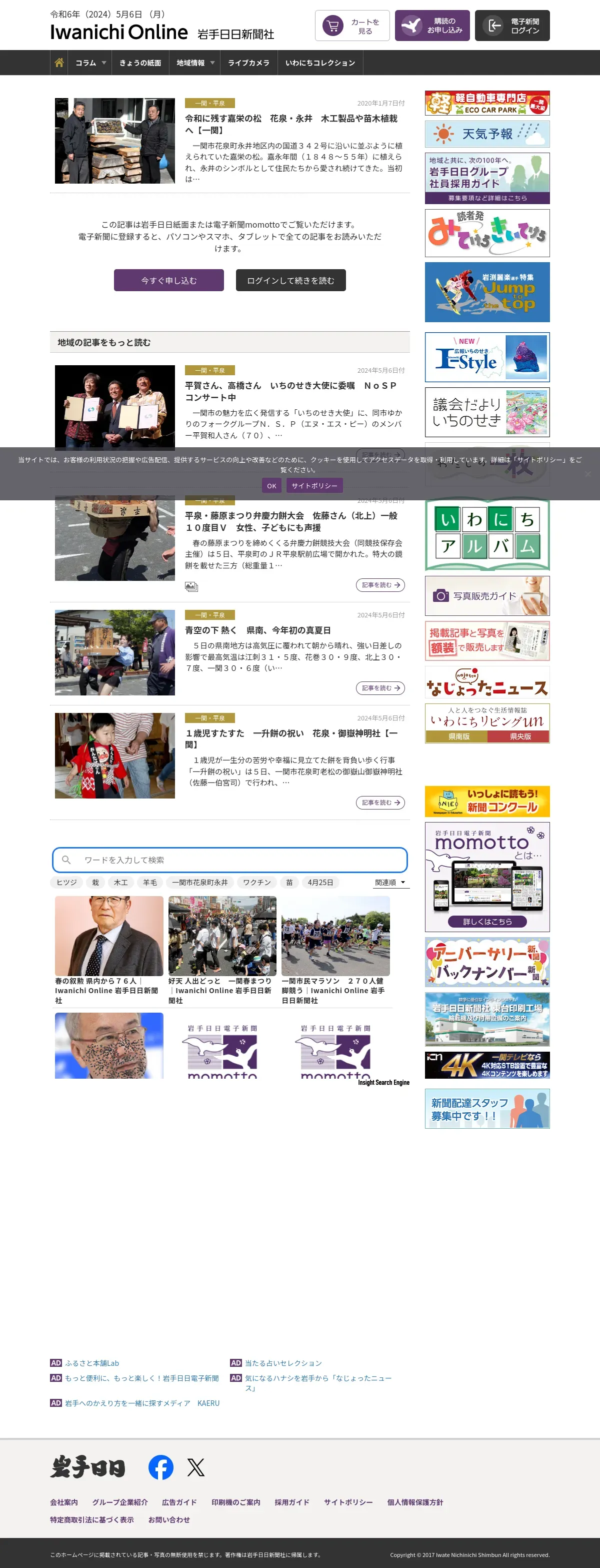
Task: Open 個人情報保護方針 footer link
Action: (415, 1502)
